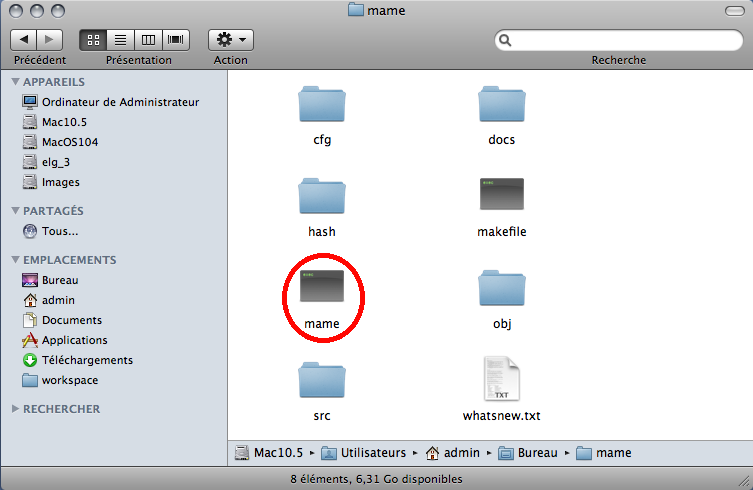
Task: Click Bureau in the path bar
Action: pos(528,453)
